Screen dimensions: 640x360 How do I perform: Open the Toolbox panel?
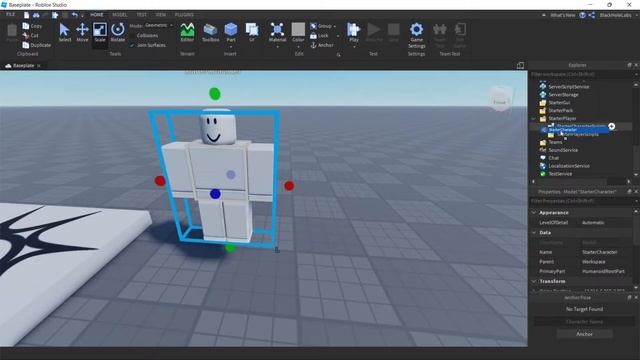[x=210, y=32]
